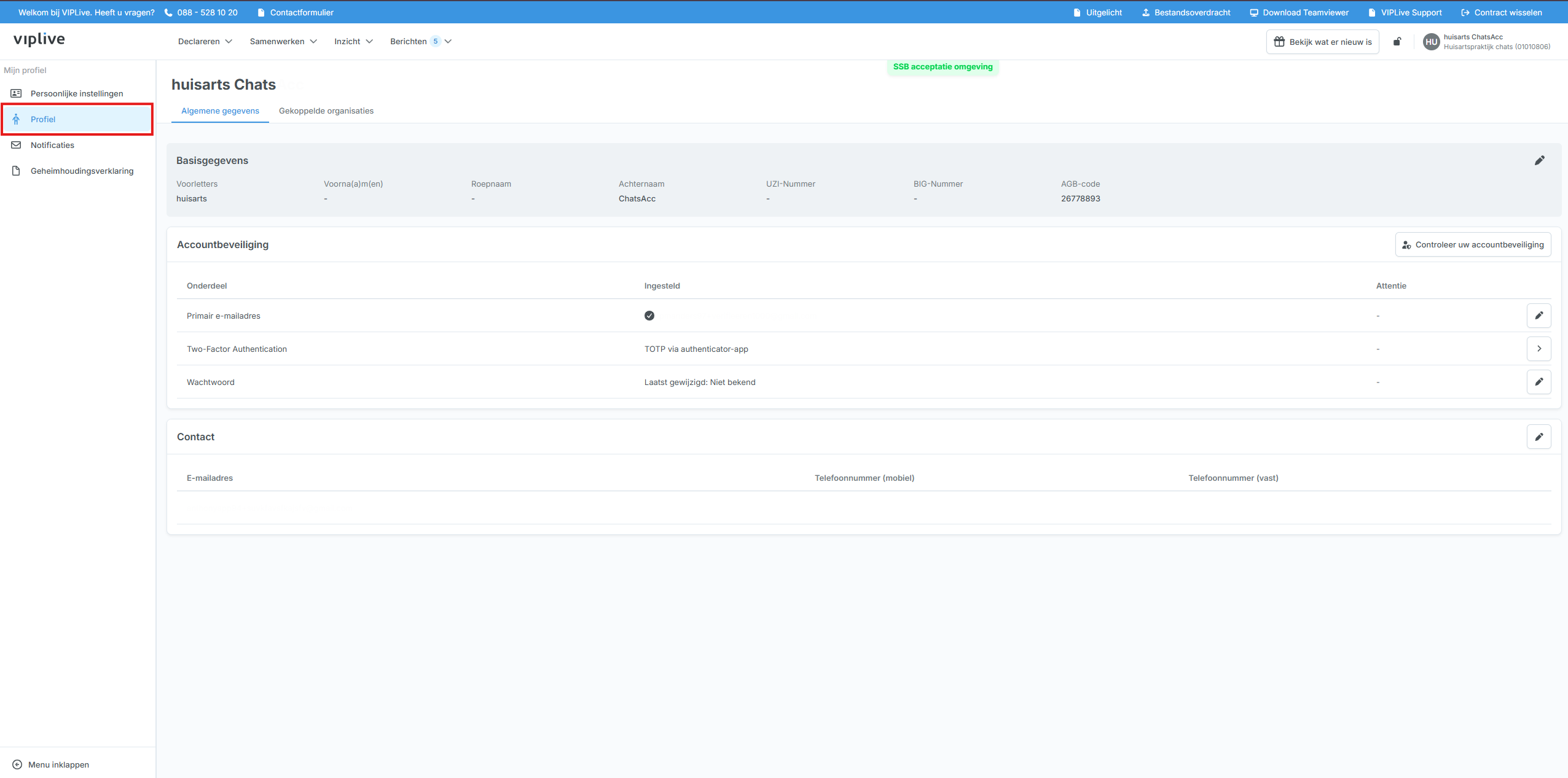Image resolution: width=1568 pixels, height=778 pixels.
Task: Click the Uitgelicht document icon
Action: pos(1077,12)
